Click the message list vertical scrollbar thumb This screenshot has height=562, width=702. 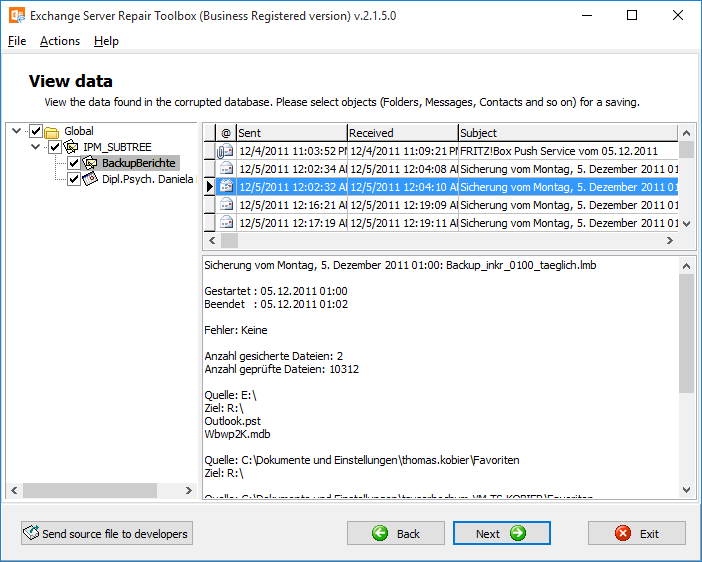(x=686, y=150)
